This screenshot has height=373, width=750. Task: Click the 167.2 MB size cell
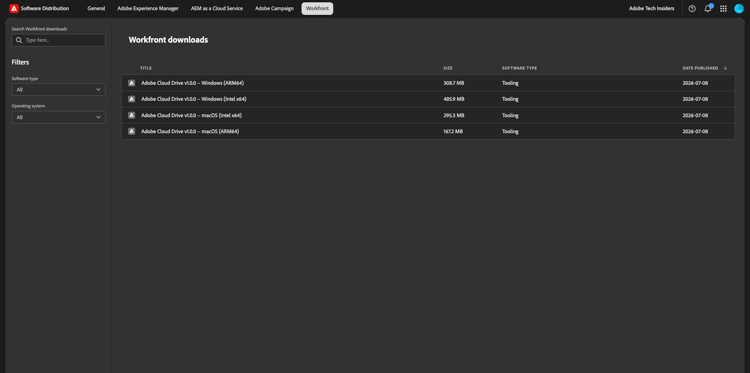453,131
